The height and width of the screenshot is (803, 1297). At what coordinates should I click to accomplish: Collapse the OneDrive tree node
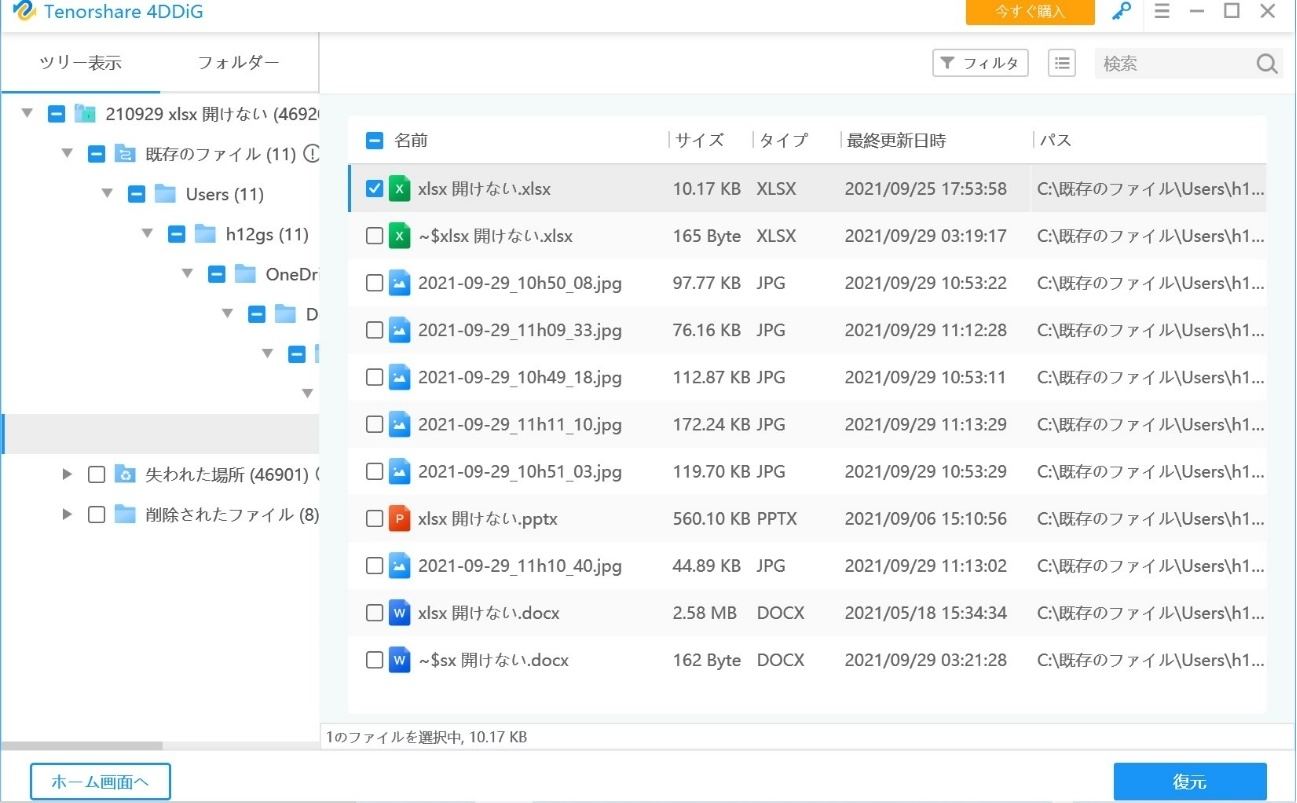pos(187,273)
